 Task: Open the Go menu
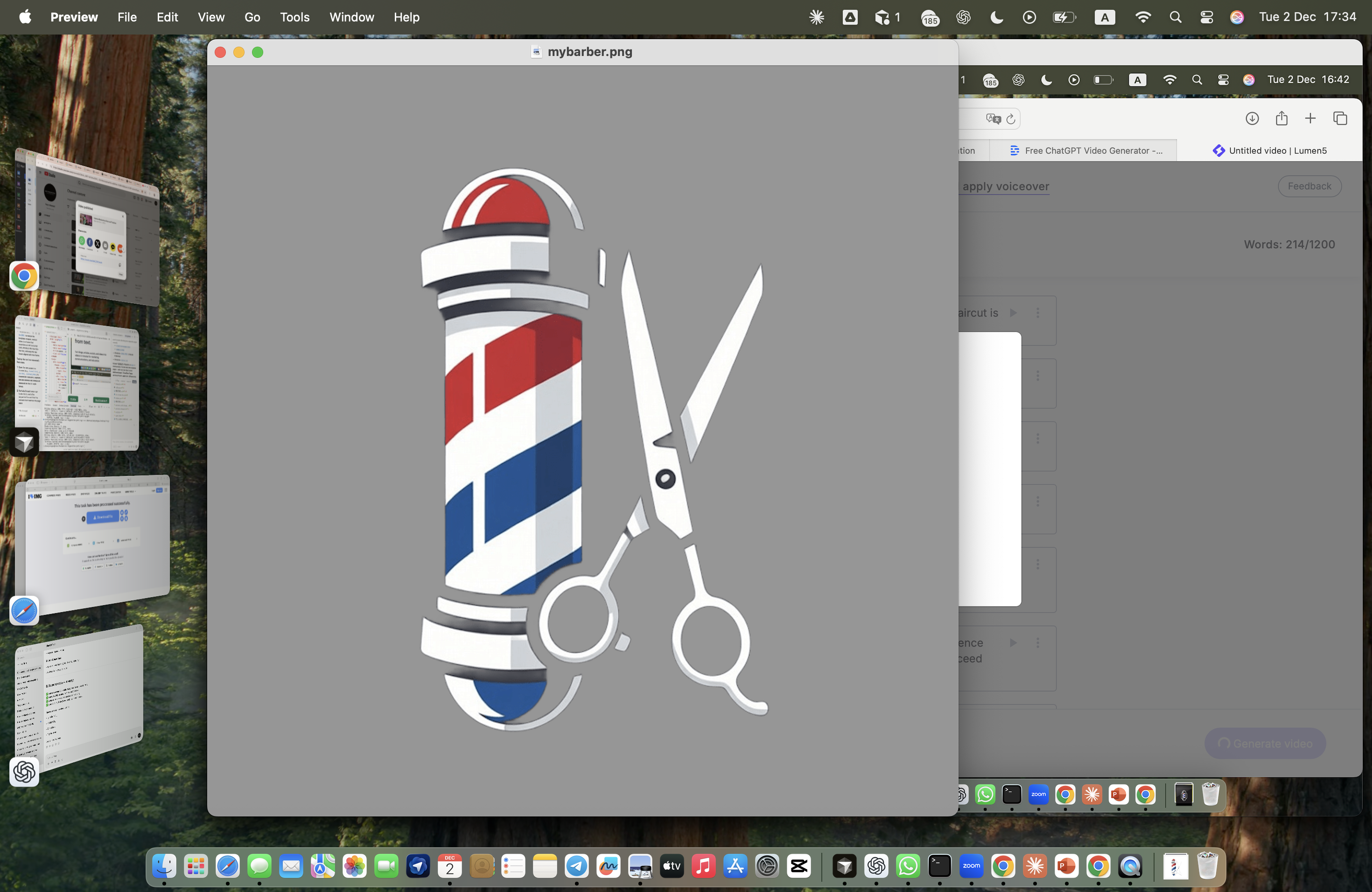(252, 17)
